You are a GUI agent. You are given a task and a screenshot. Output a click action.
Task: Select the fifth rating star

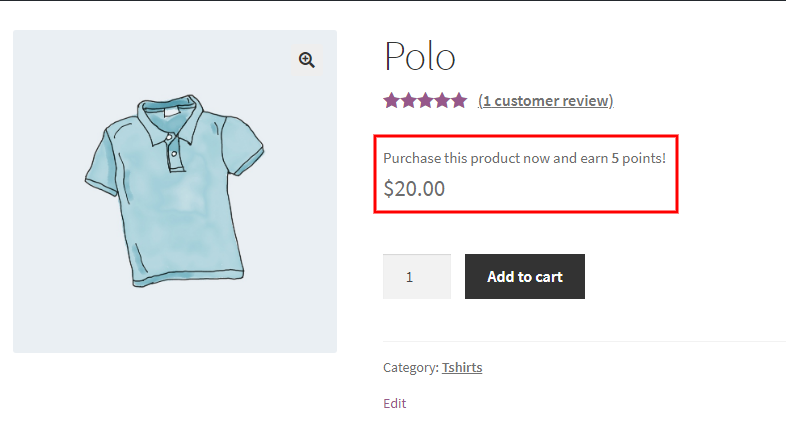click(459, 100)
